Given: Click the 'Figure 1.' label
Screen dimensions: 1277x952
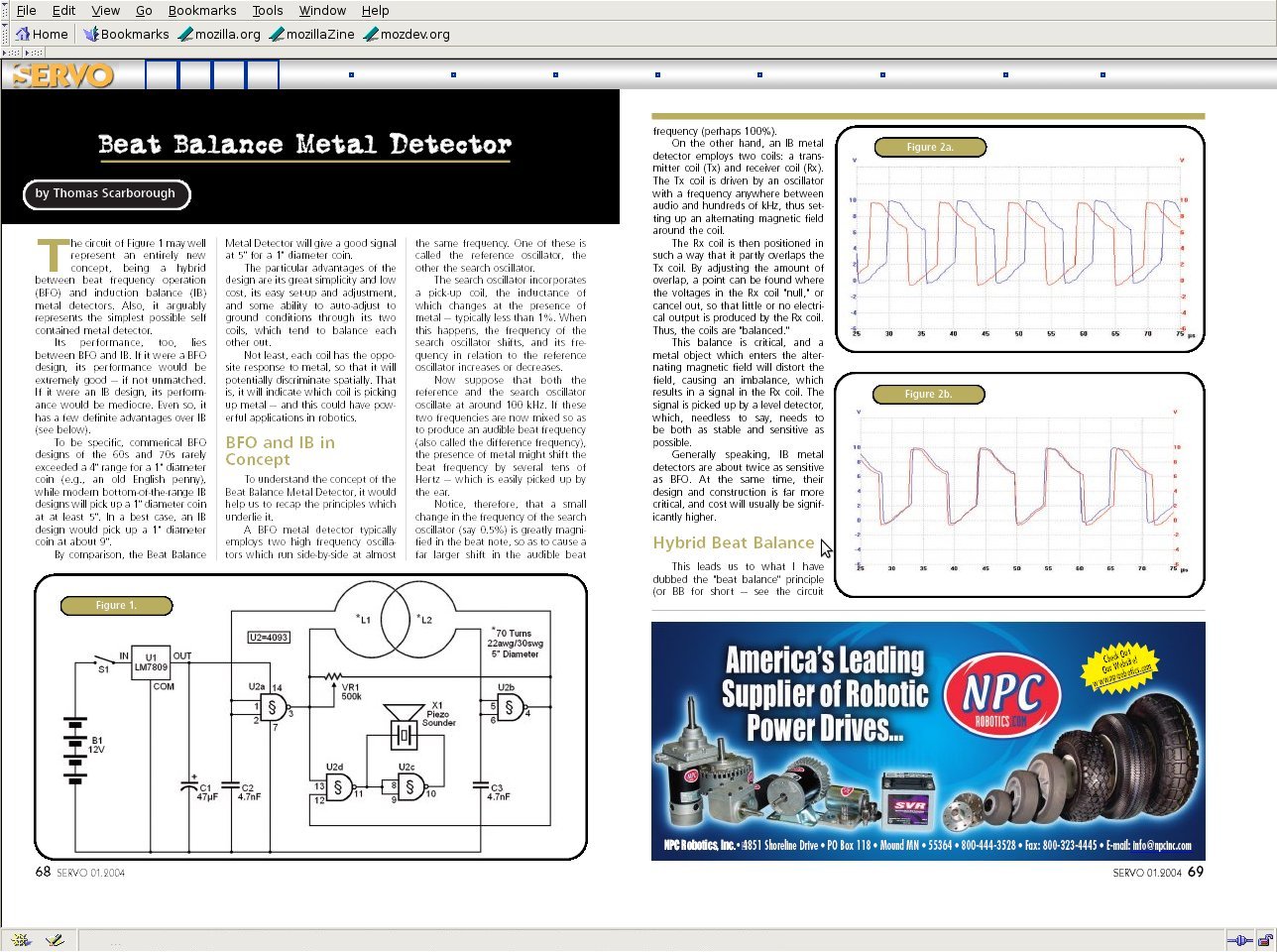Looking at the screenshot, I should [x=116, y=605].
